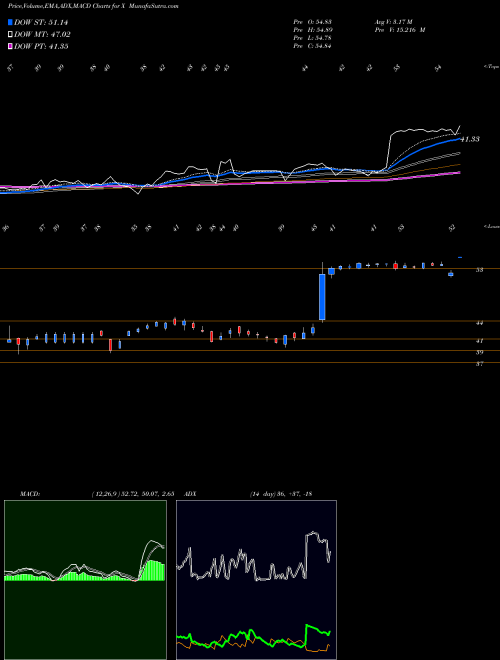The width and height of the screenshot is (500, 660).
Task: Click the Pre V 15.216 M volume value
Action: pos(400,30)
